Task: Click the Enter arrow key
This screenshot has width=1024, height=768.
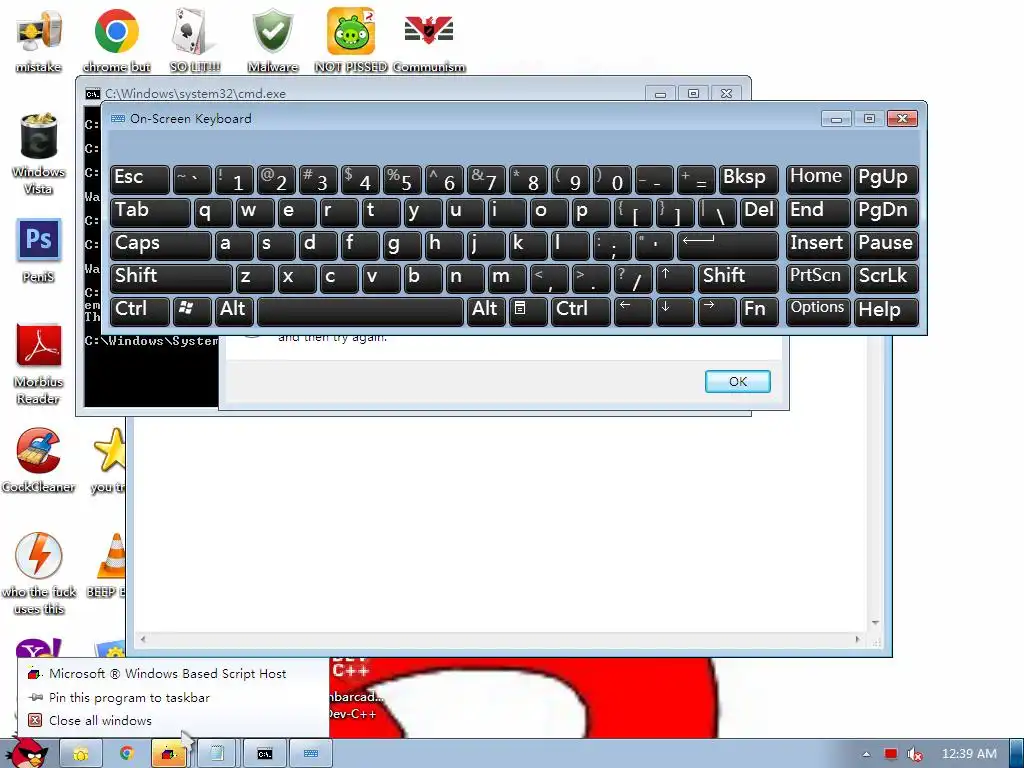Action: pyautogui.click(x=728, y=245)
